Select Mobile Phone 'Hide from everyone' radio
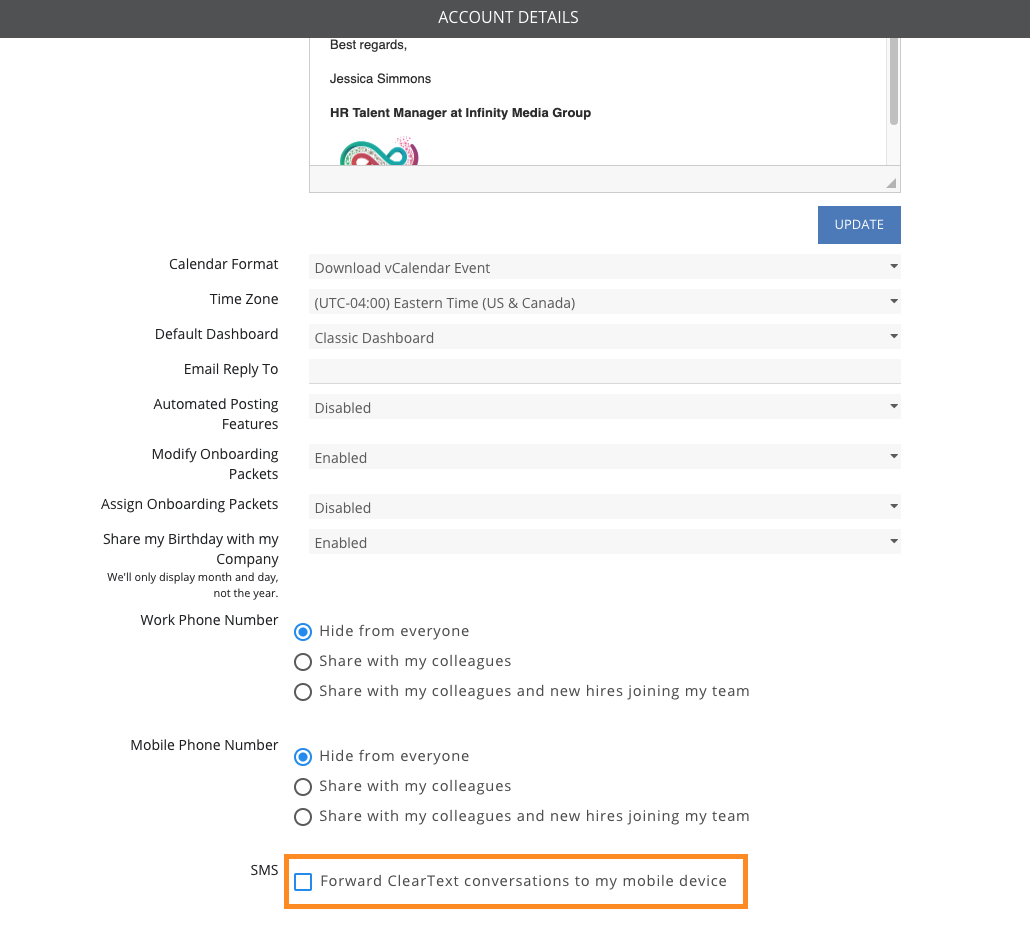 (x=303, y=757)
